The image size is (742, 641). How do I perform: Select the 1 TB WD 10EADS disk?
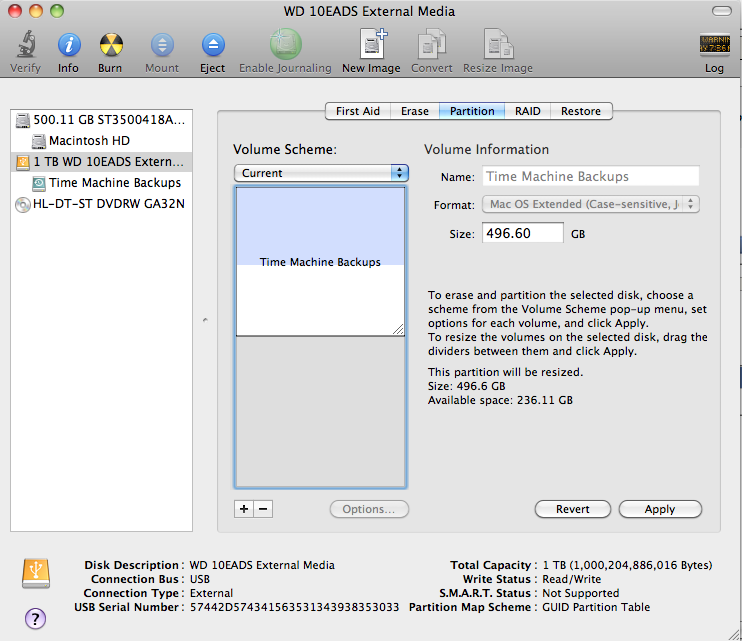(101, 162)
